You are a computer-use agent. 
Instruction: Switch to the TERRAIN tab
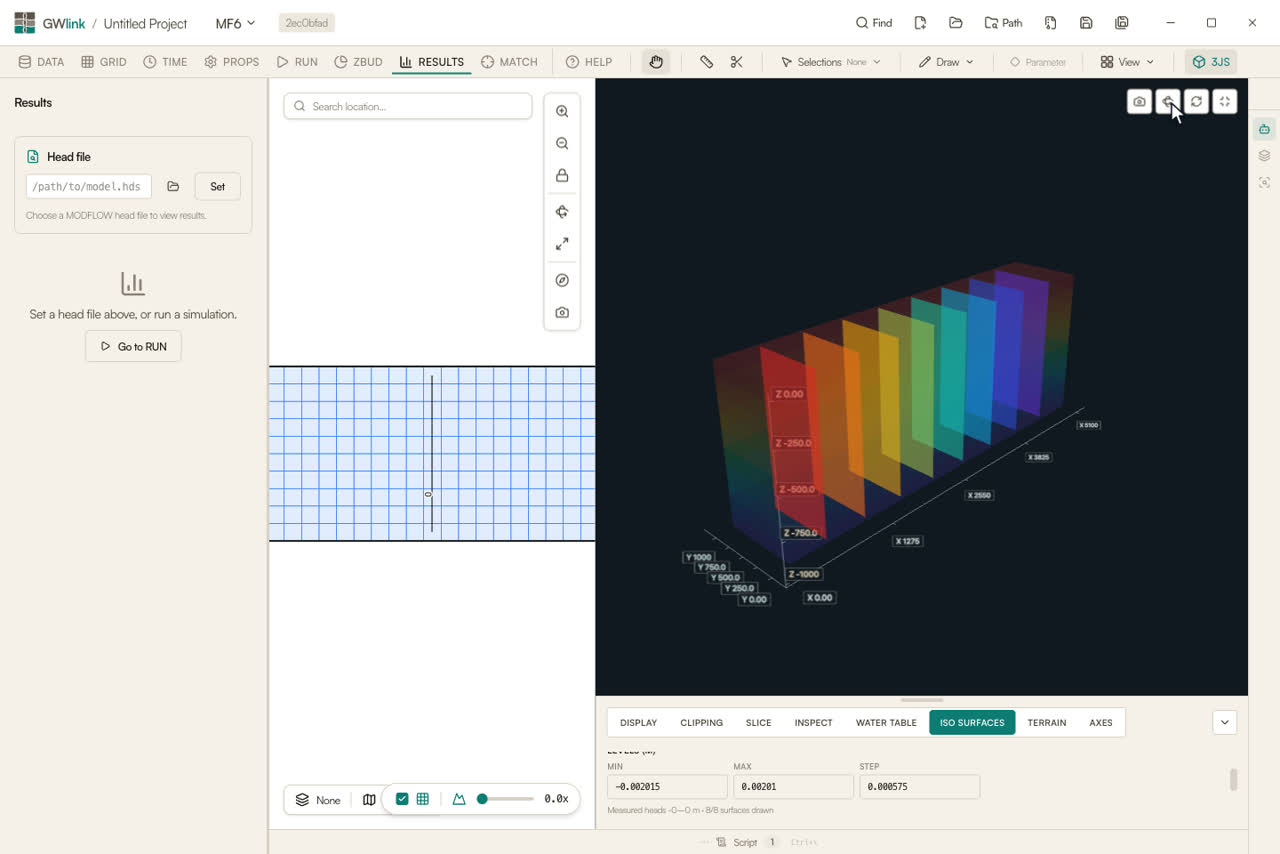(1047, 722)
